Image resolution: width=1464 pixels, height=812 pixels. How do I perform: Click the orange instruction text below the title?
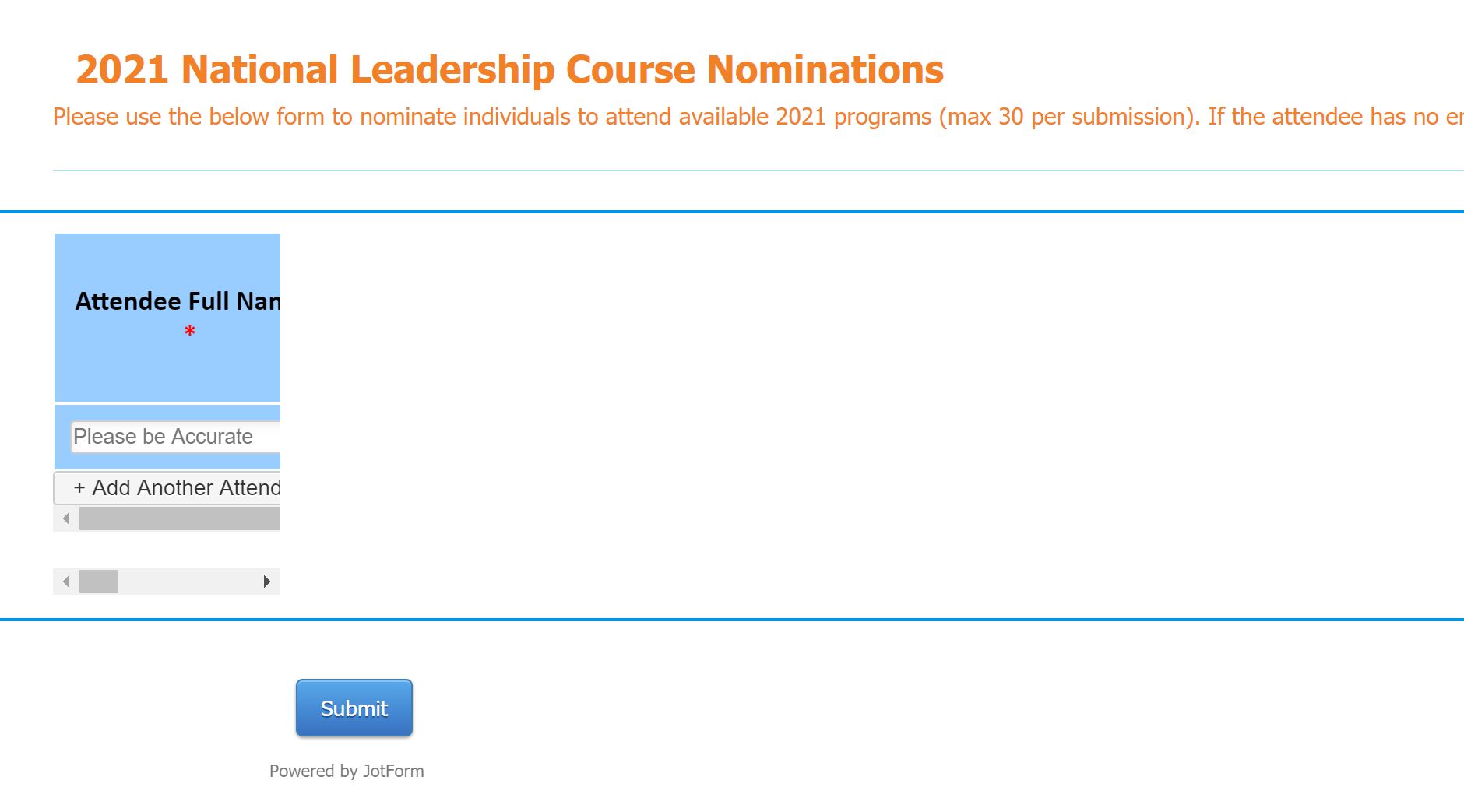(545, 117)
